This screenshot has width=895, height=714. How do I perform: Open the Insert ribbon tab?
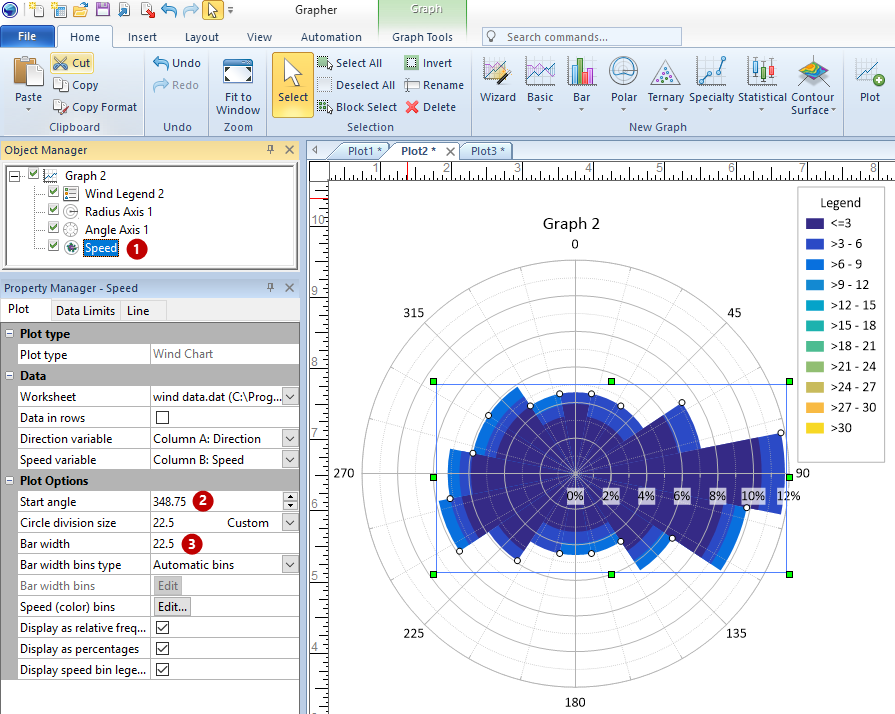click(142, 37)
